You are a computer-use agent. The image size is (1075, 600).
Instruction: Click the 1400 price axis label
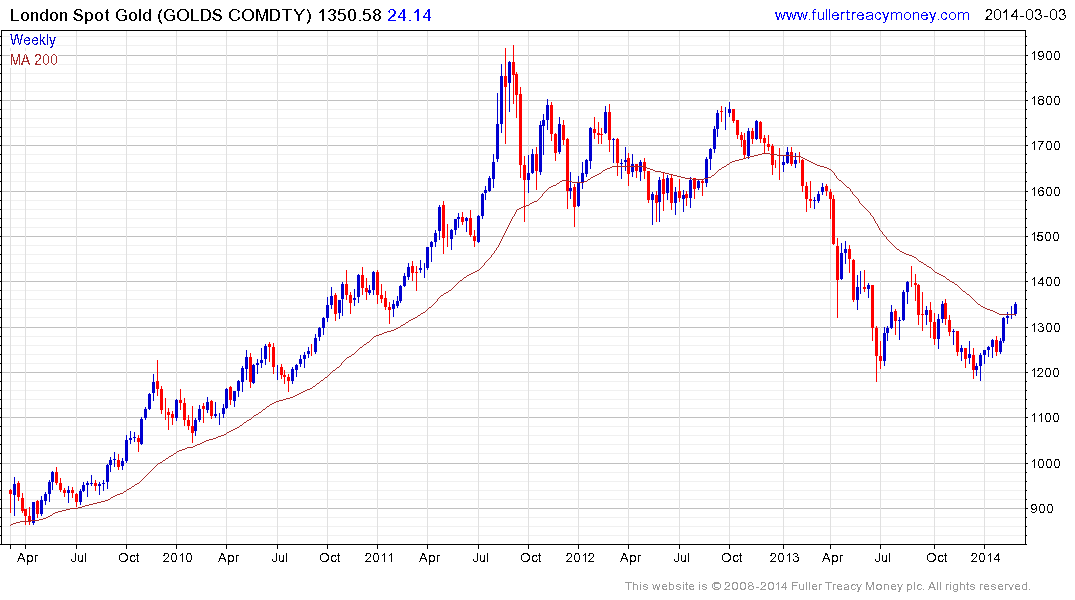(x=1046, y=282)
